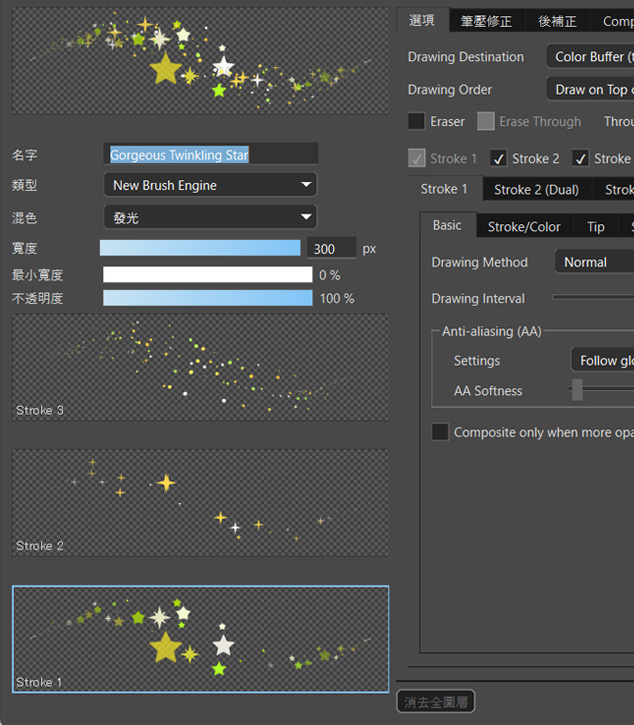Adjust the 寬度 width slider
Image resolution: width=634 pixels, height=725 pixels.
[x=200, y=249]
